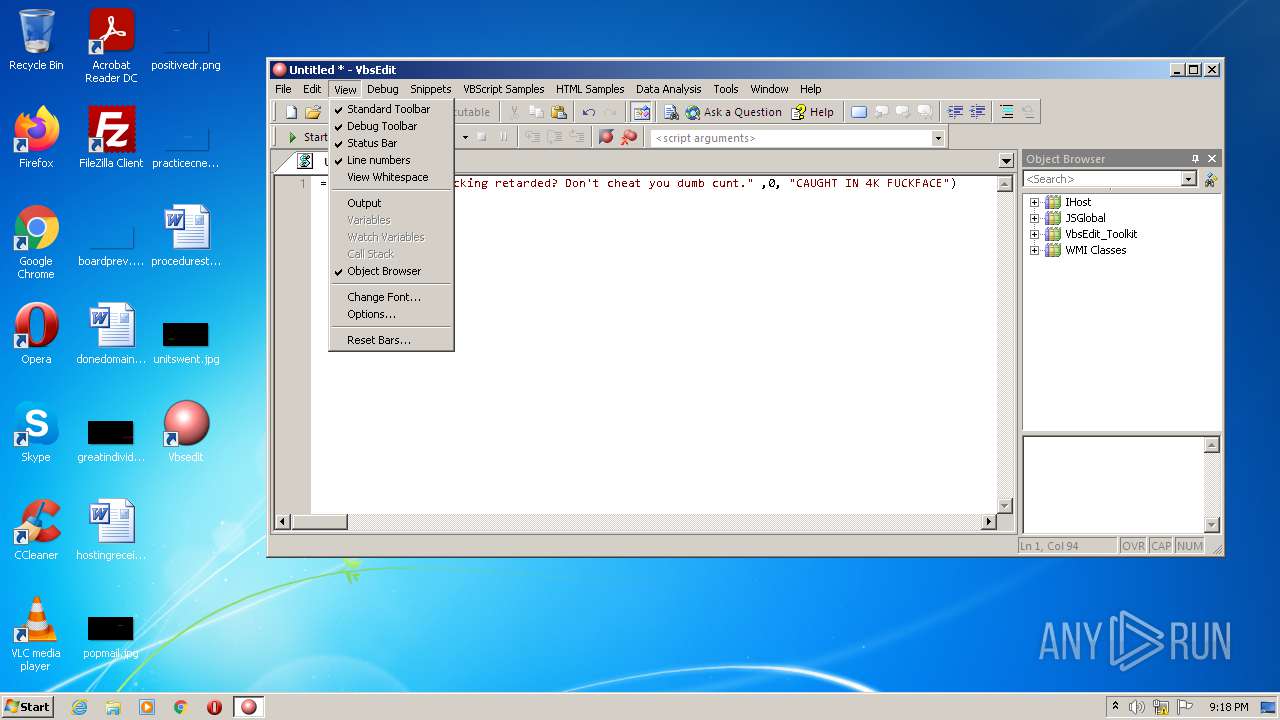
Task: Toggle OVR indicator in status bar
Action: point(1133,546)
